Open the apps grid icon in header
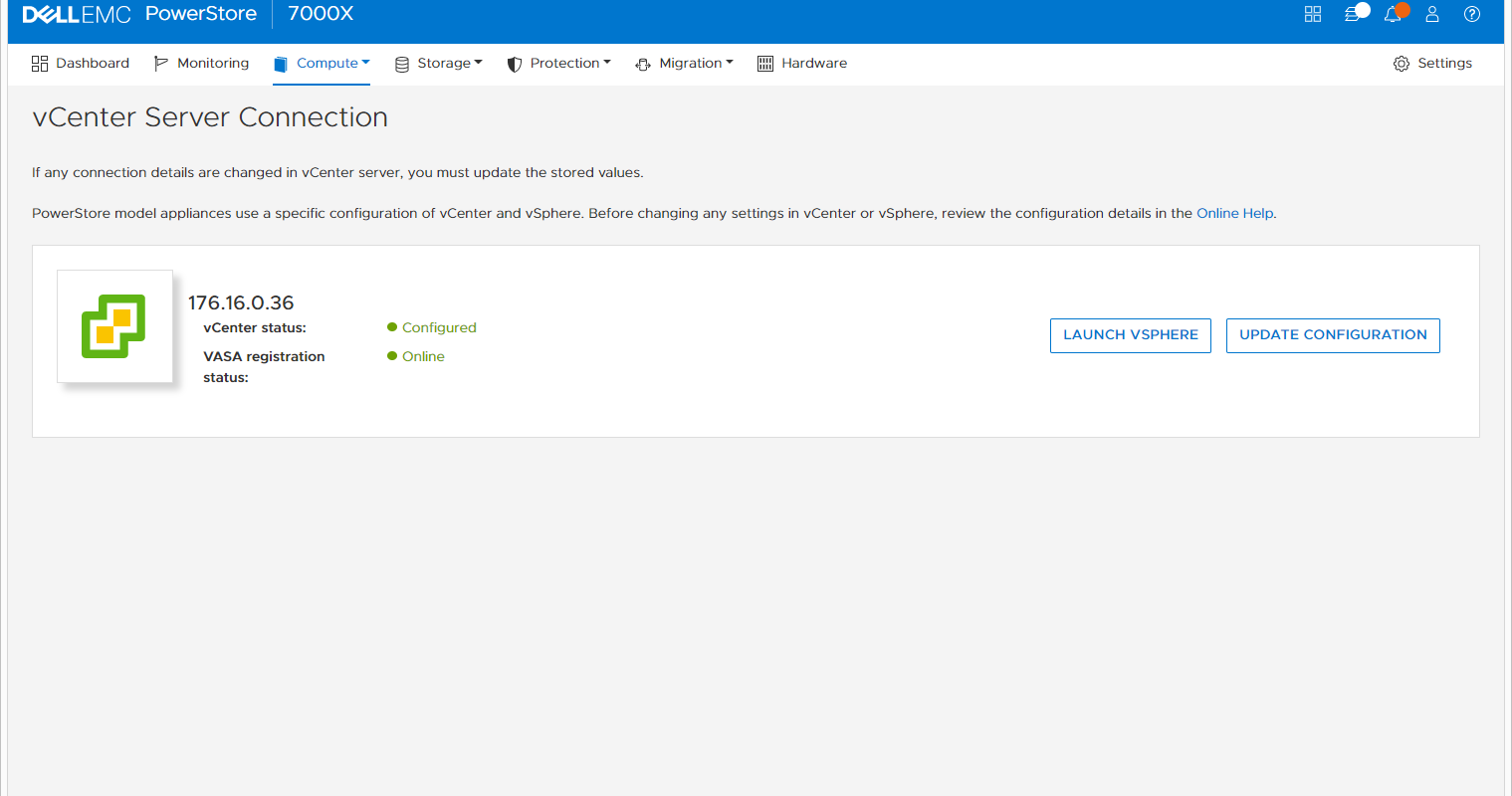Image resolution: width=1512 pixels, height=796 pixels. click(x=1313, y=14)
